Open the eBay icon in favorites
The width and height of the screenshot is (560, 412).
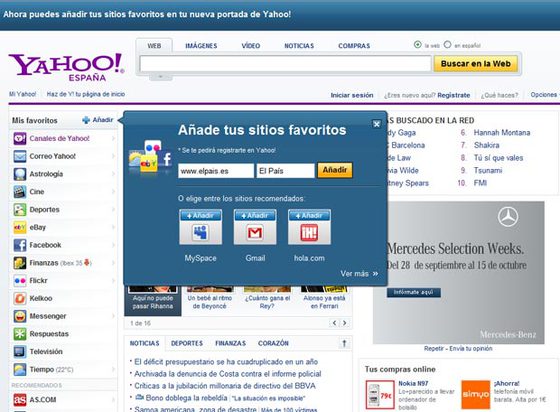tap(20, 227)
